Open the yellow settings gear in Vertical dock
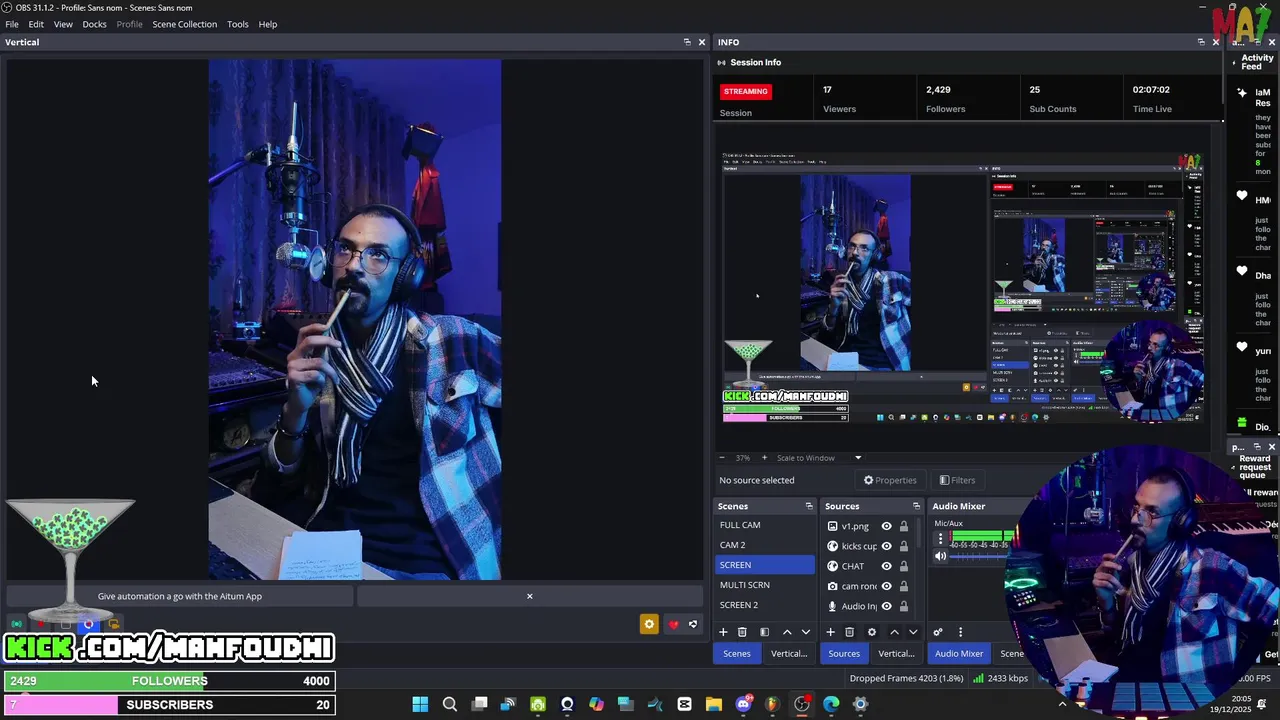The image size is (1280, 720). 649,625
